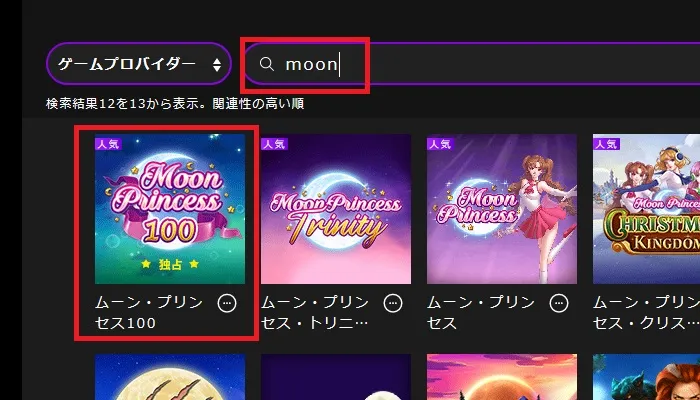Click the magnifier search icon
Screen dimensions: 700x400
(x=267, y=64)
